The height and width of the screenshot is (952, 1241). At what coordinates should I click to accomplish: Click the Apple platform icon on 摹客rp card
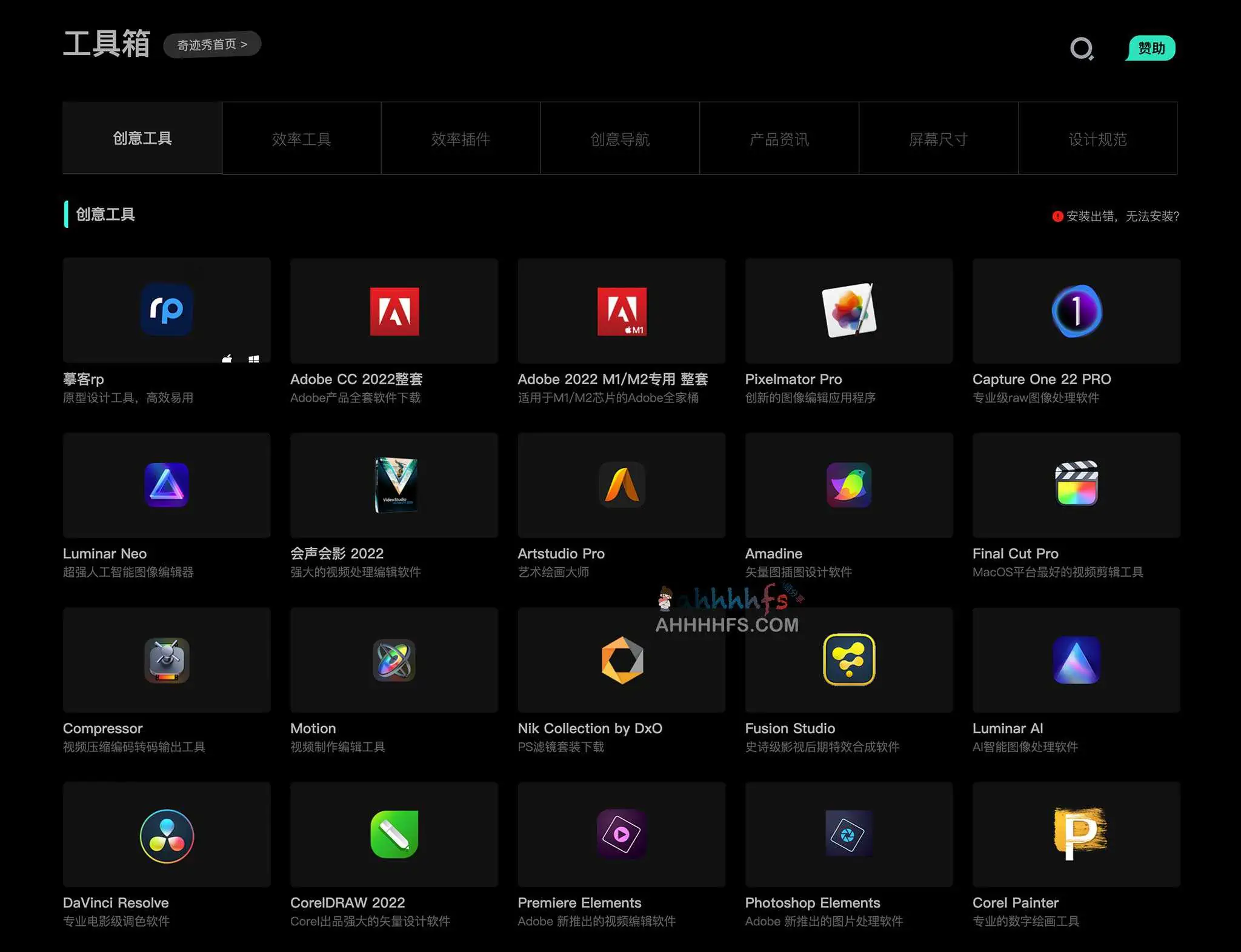click(x=227, y=359)
